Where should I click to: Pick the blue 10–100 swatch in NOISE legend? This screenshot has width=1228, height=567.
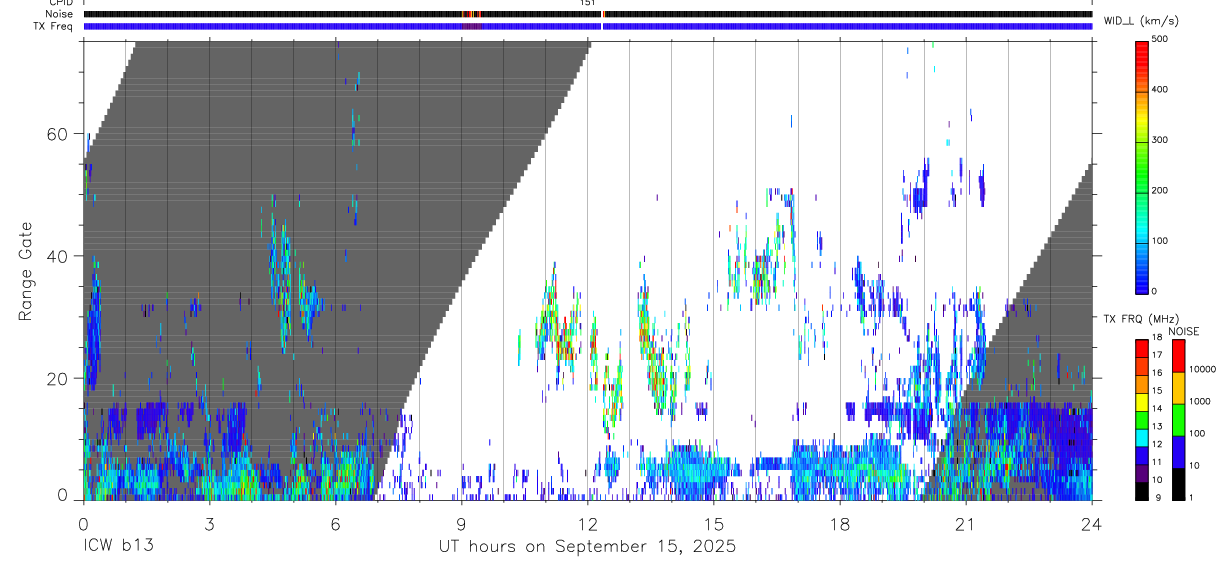(x=1178, y=452)
